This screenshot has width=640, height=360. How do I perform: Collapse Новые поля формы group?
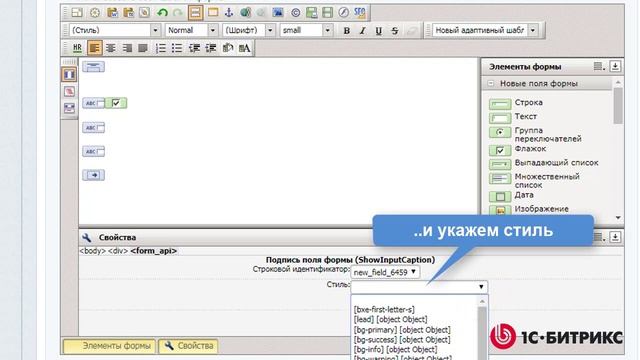pyautogui.click(x=491, y=83)
